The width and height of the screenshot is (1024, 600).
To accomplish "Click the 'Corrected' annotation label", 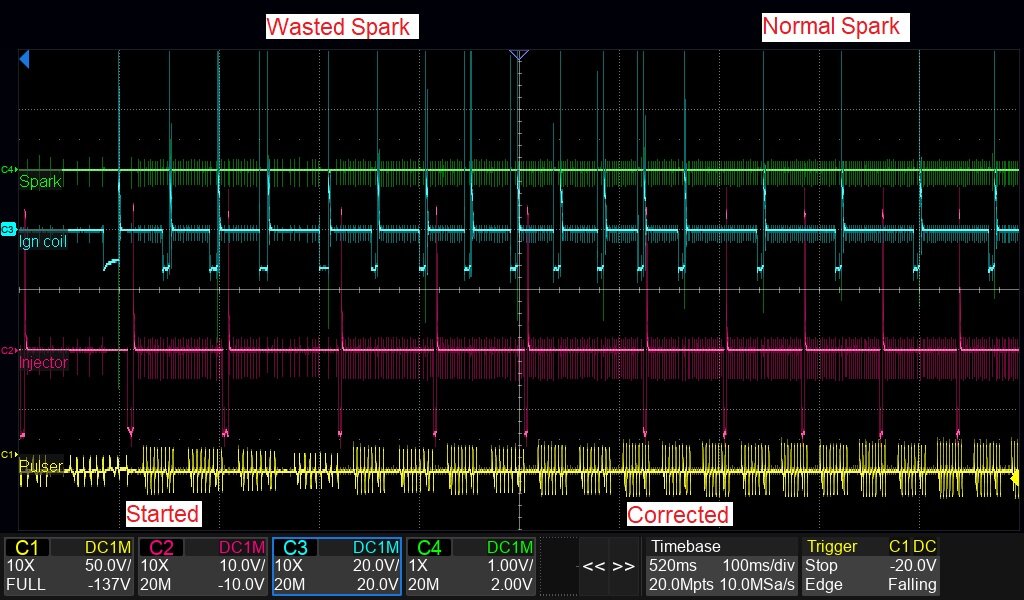I will pyautogui.click(x=679, y=515).
